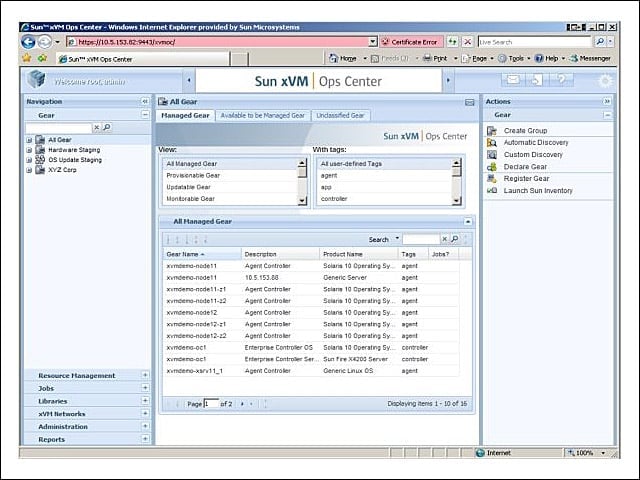
Task: Expand the Libraries navigation section
Action: [x=145, y=400]
